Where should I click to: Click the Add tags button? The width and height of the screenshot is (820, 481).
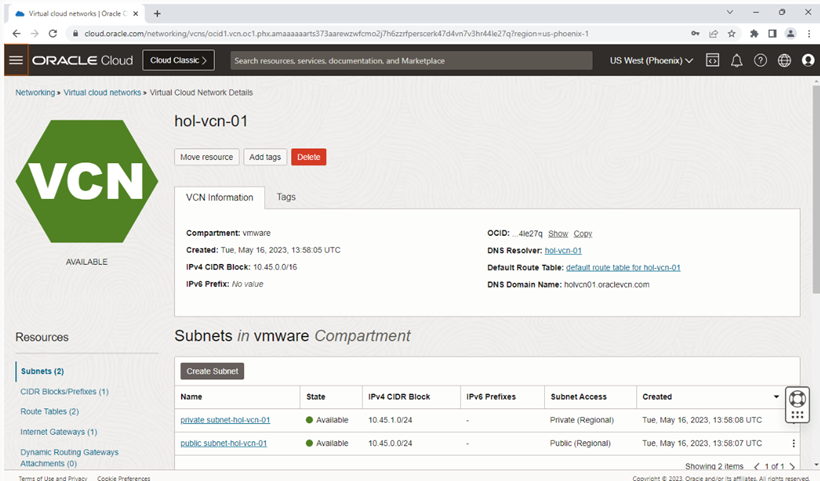point(265,157)
